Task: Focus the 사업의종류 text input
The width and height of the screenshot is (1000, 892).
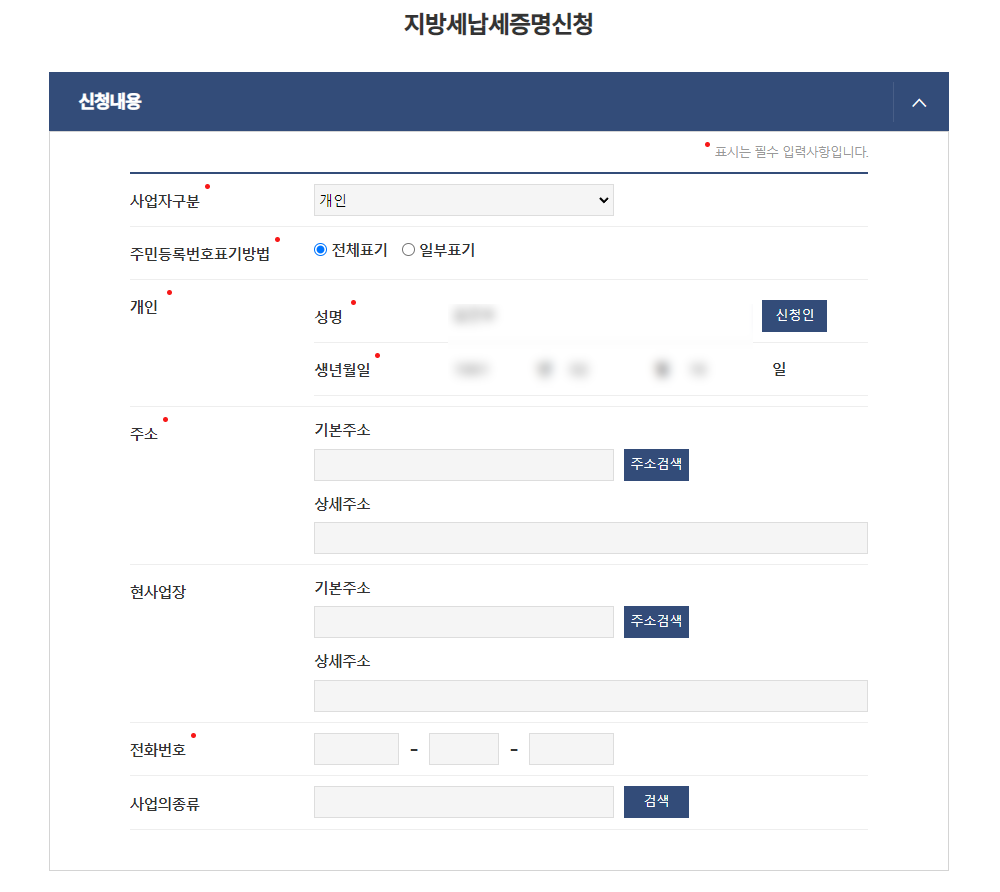Action: click(x=463, y=801)
